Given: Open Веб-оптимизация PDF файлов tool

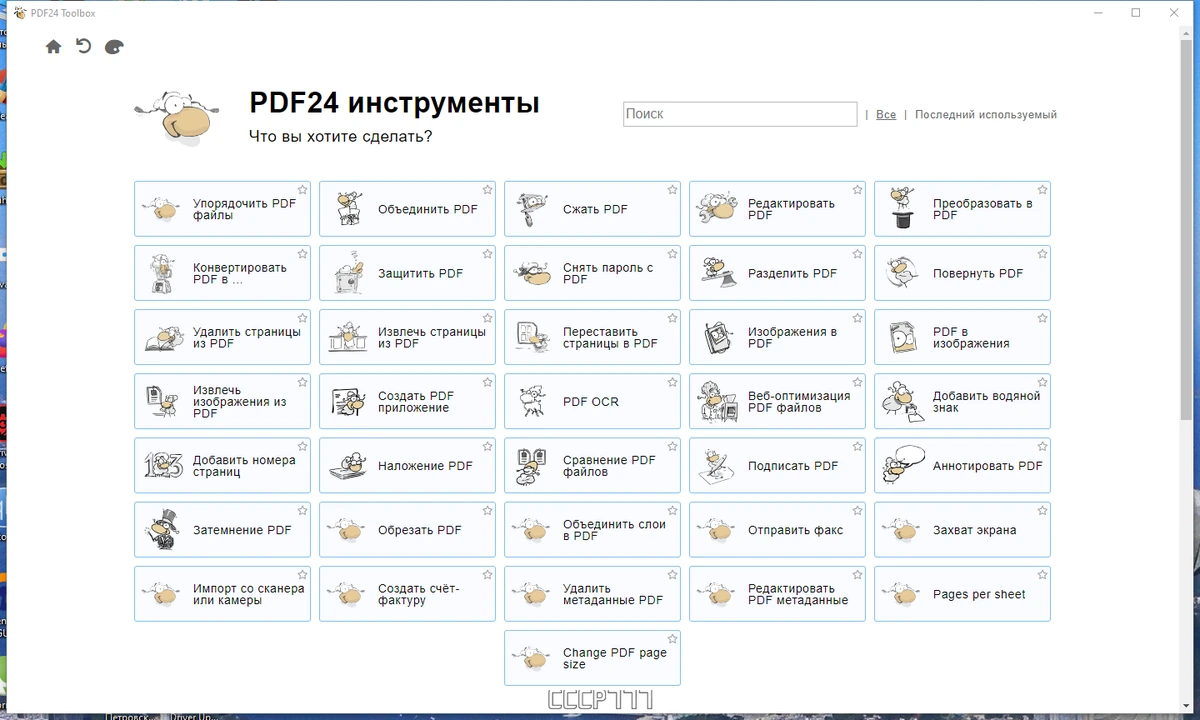Looking at the screenshot, I should click(777, 401).
